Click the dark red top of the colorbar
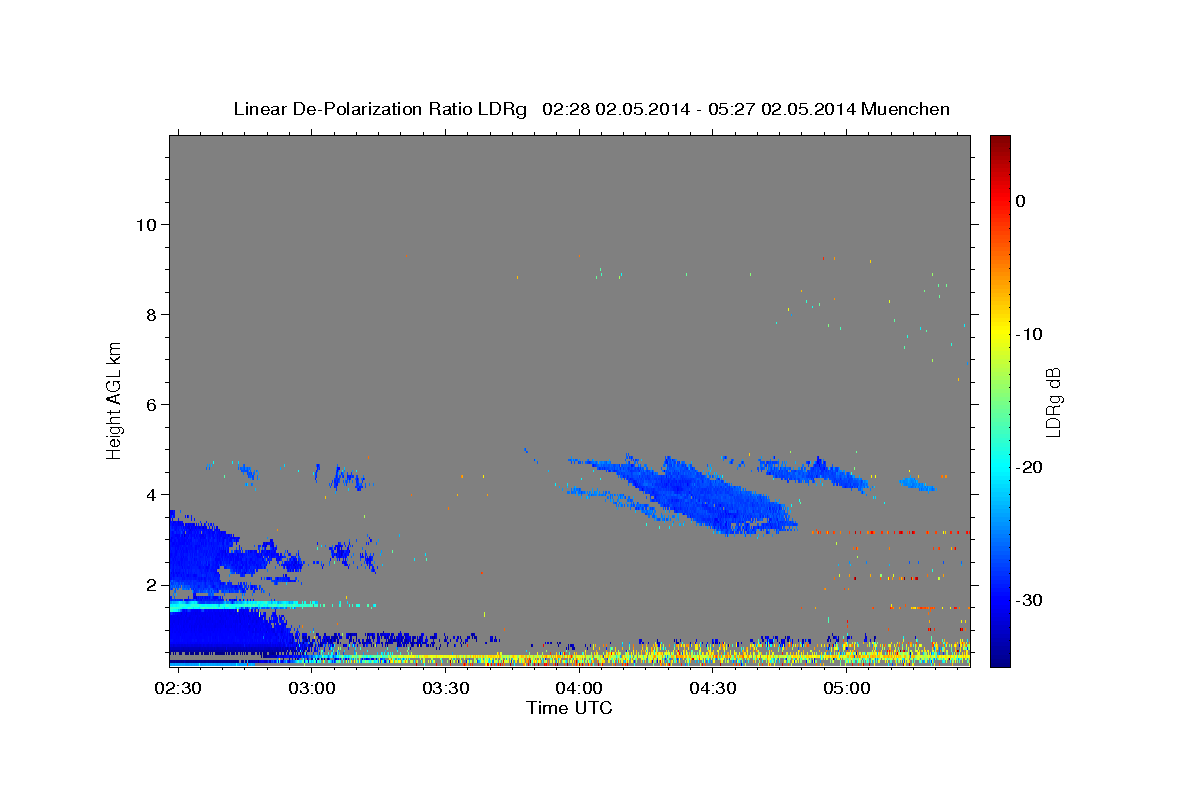Screen dimensions: 1200x800 point(1000,145)
